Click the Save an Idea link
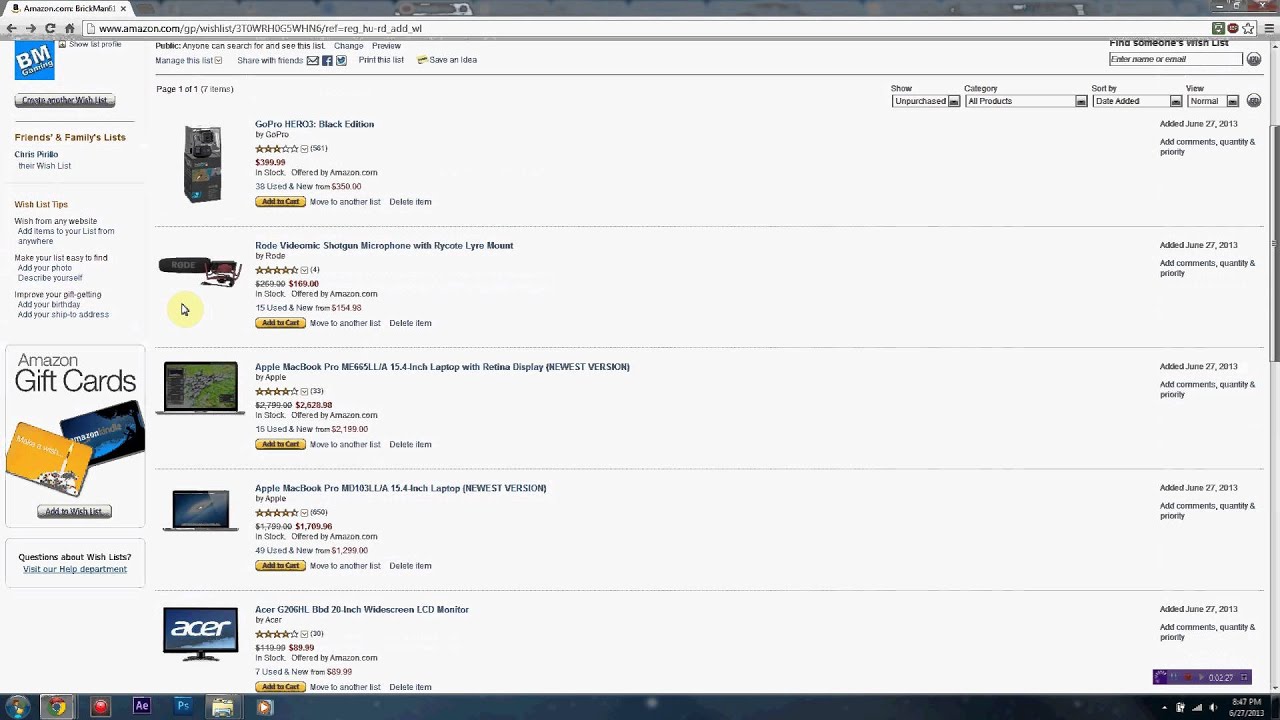Image resolution: width=1280 pixels, height=720 pixels. pyautogui.click(x=447, y=60)
